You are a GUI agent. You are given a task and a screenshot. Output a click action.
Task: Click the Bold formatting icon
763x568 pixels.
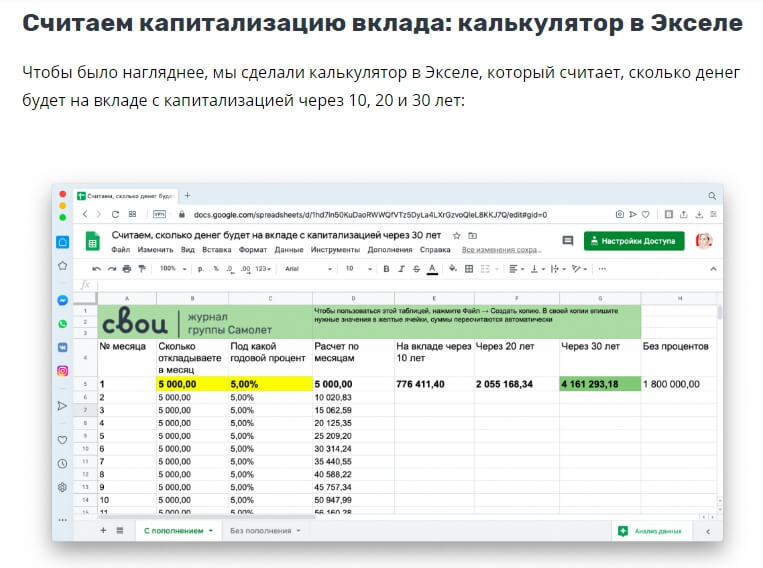point(386,268)
